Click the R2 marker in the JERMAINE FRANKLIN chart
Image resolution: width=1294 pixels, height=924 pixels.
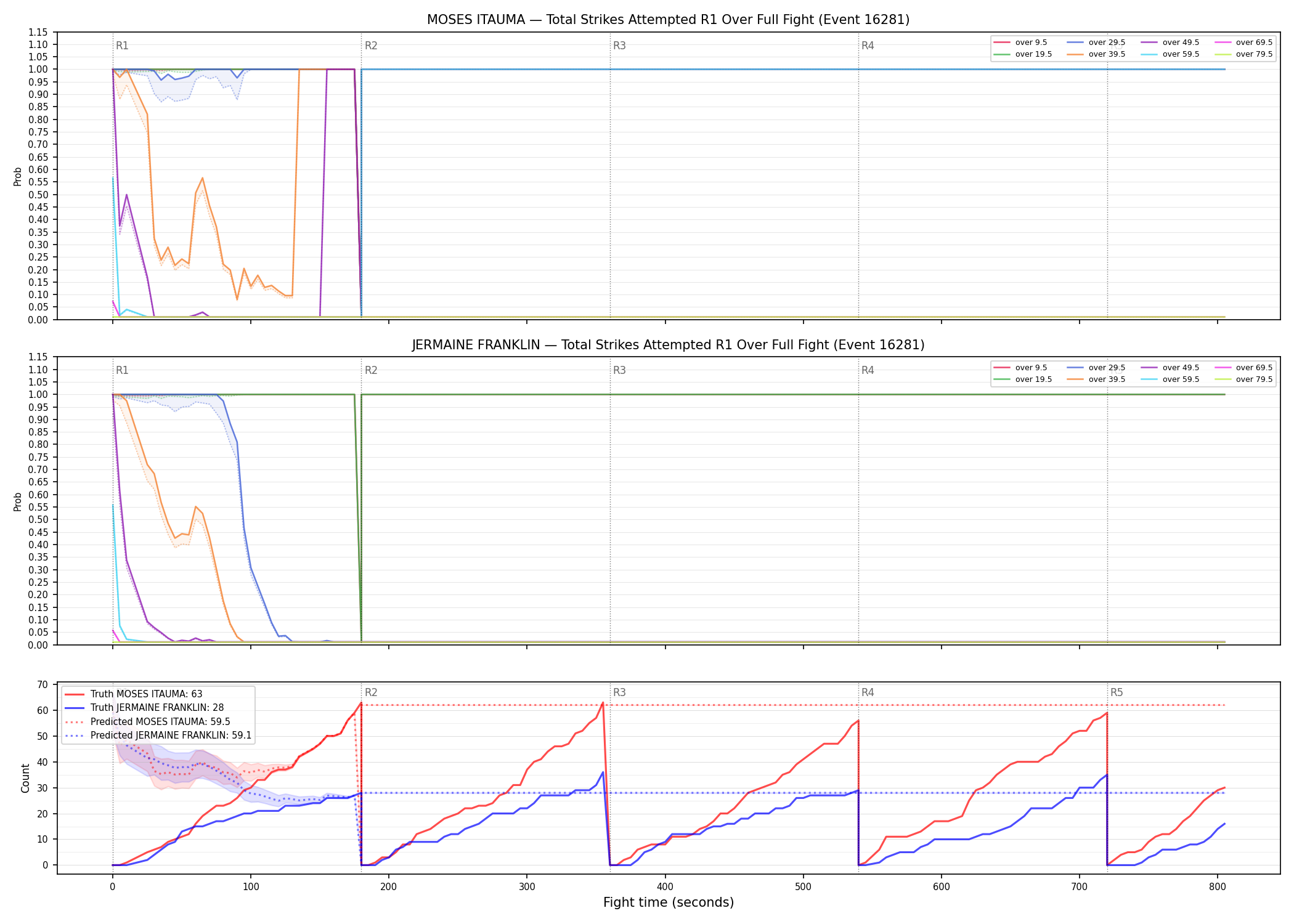click(x=371, y=370)
